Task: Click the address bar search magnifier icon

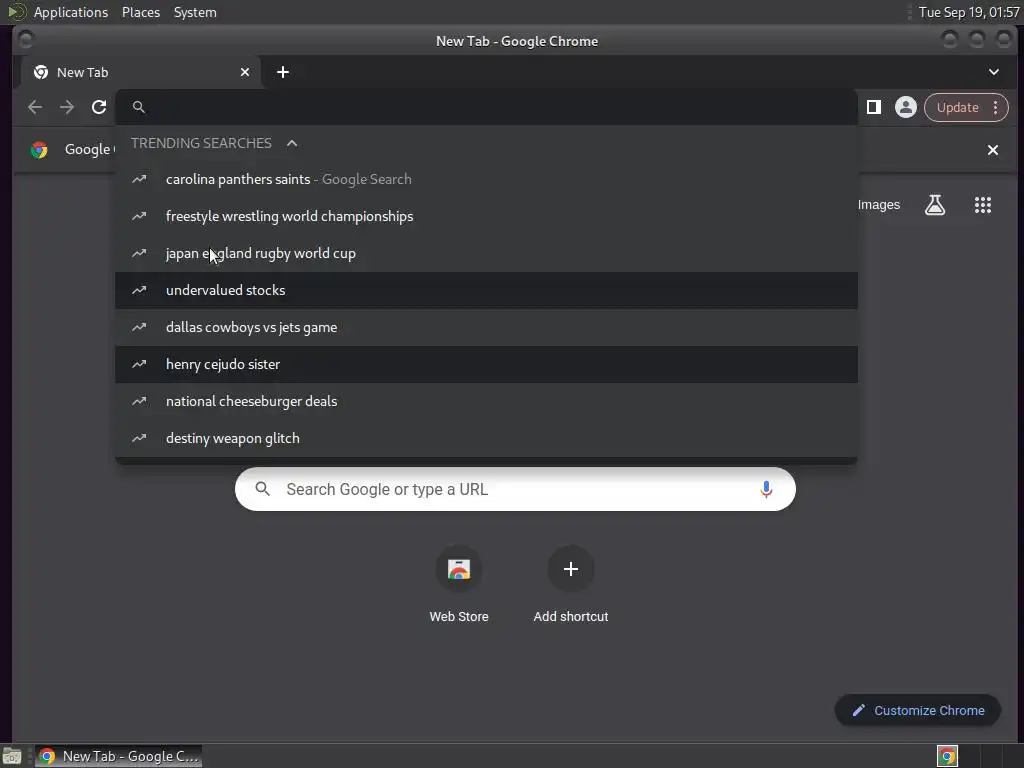Action: pos(138,107)
